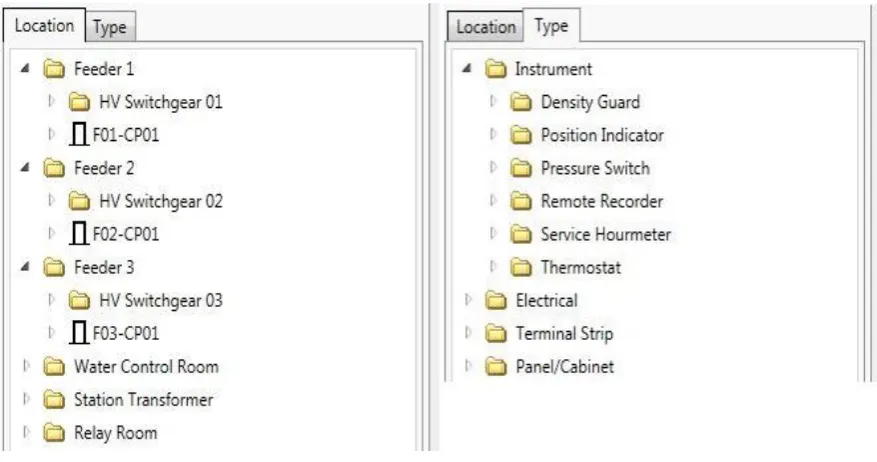Expand the Water Control Room node
The height and width of the screenshot is (462, 877).
[26, 366]
